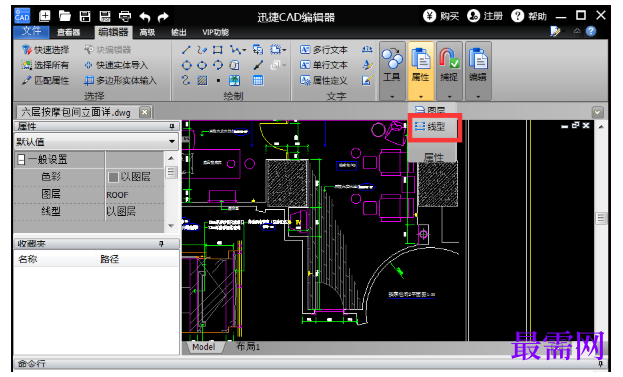Save the drawing with the floppy icon
Viewport: 623px width, 377px height.
[85, 16]
